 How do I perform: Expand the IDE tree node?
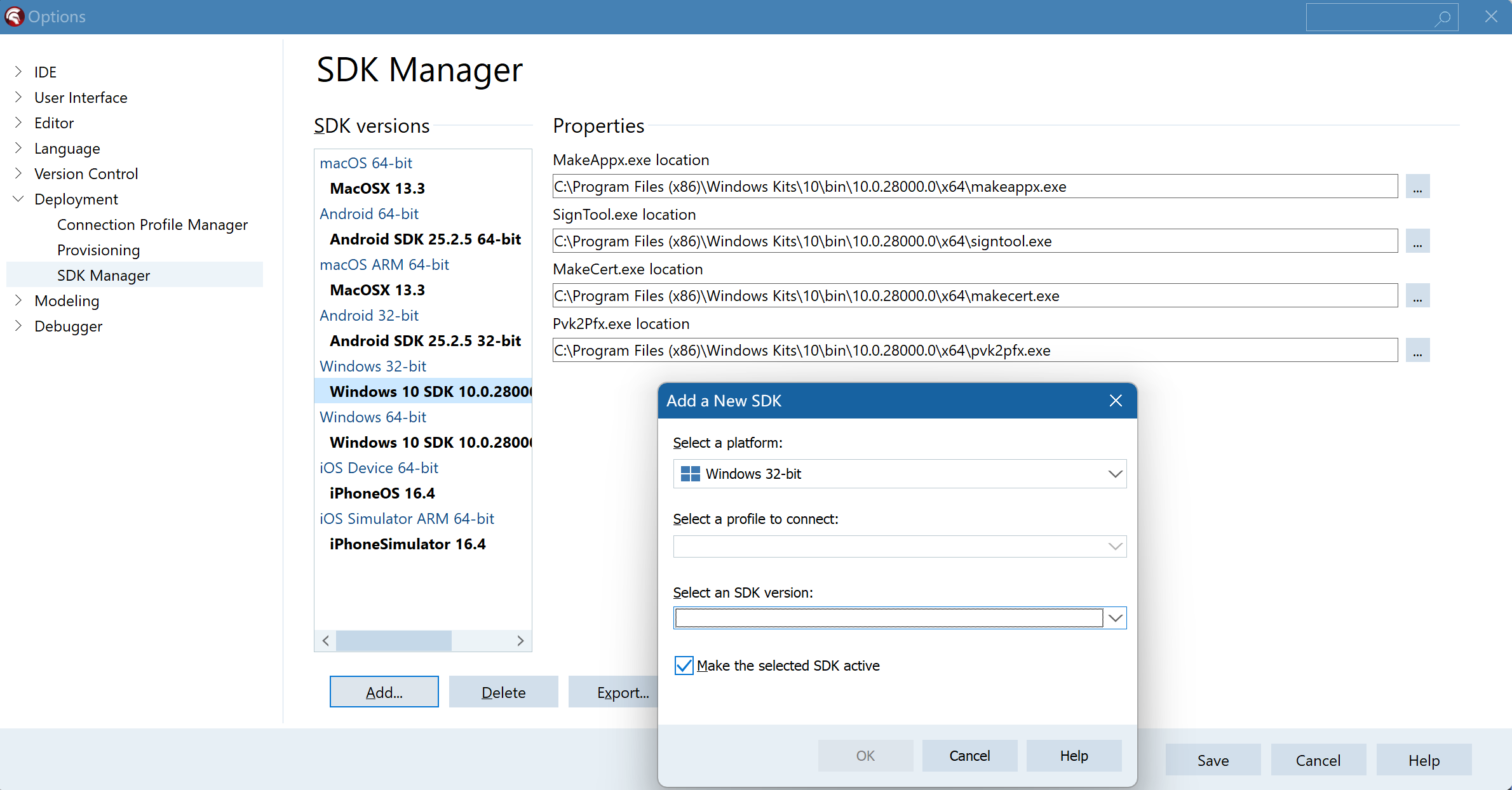click(18, 72)
